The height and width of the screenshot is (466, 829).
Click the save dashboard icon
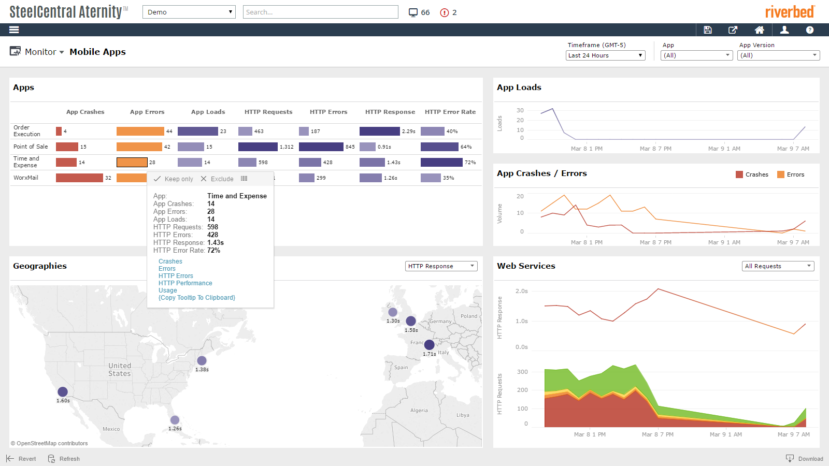(707, 30)
